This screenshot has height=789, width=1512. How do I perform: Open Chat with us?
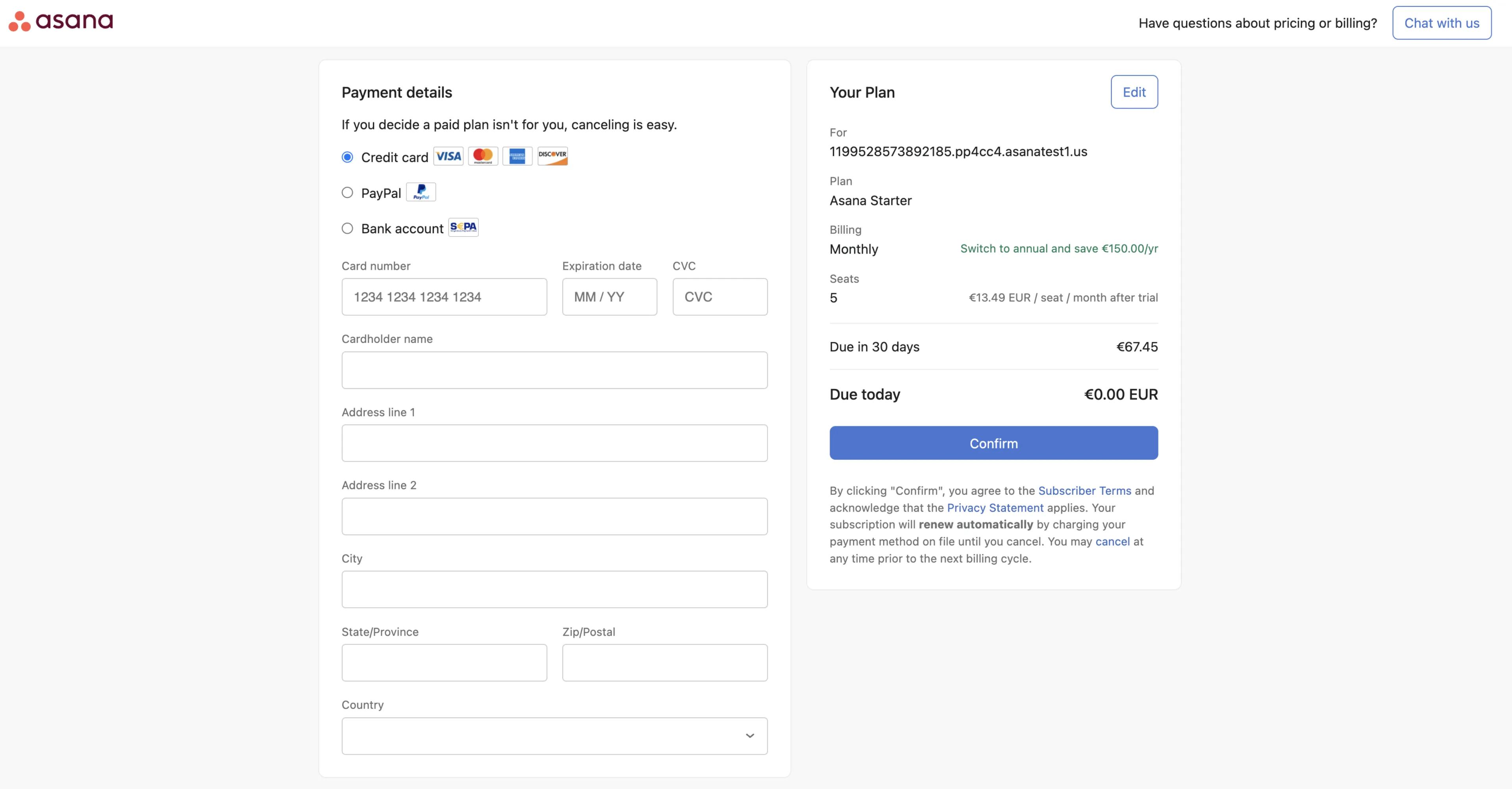click(1441, 23)
